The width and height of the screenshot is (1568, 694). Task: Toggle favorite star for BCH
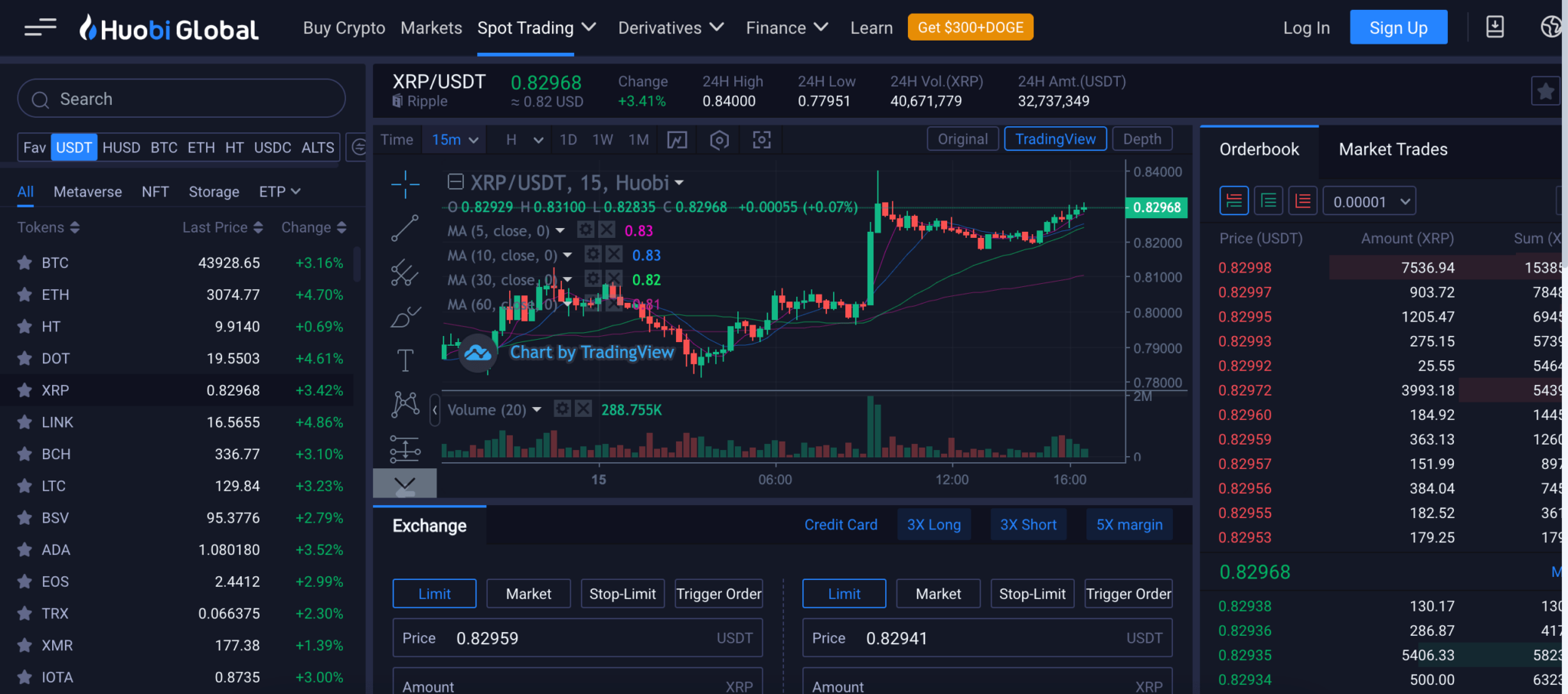(x=24, y=455)
